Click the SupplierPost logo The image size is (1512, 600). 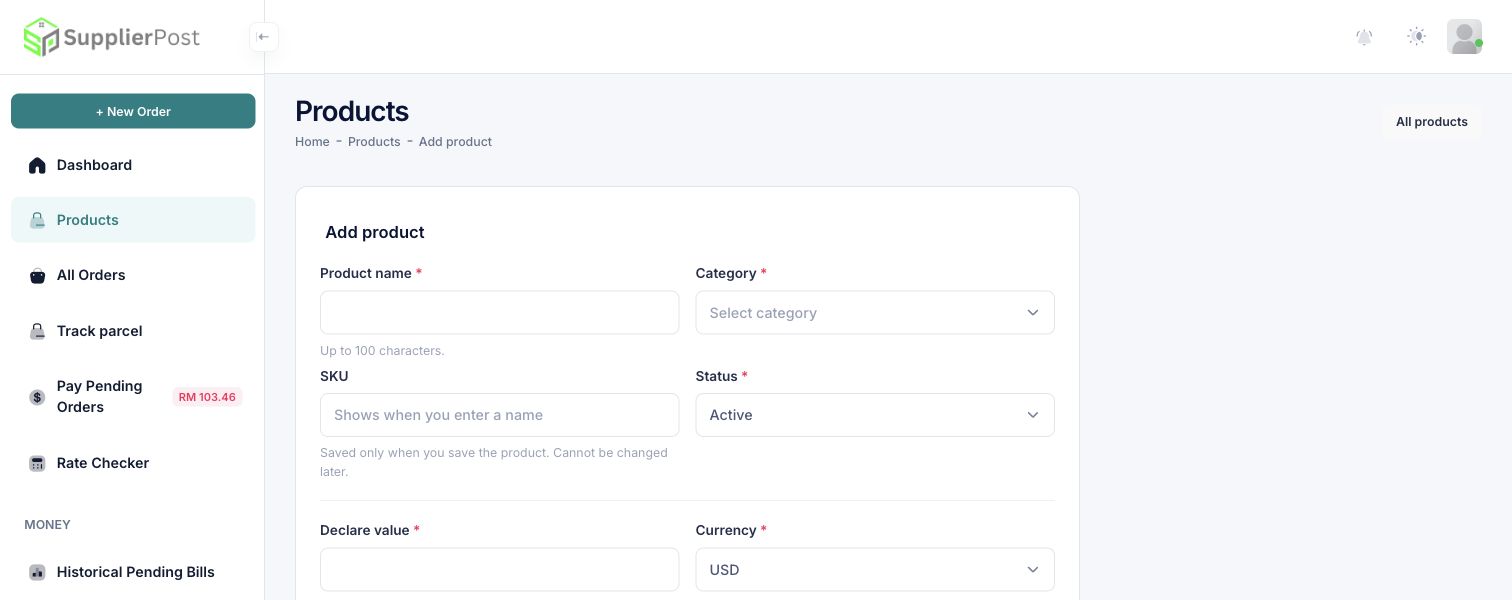click(x=111, y=37)
